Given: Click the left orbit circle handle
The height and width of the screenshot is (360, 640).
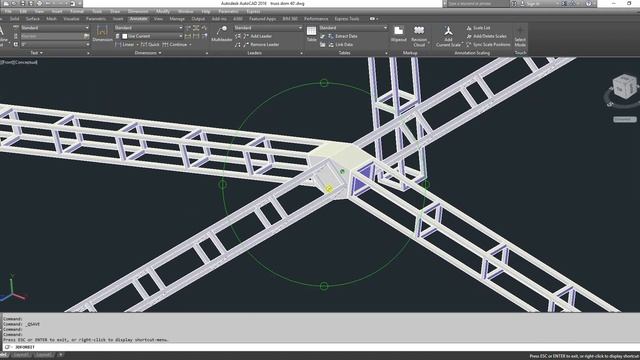Looking at the screenshot, I should tap(222, 184).
